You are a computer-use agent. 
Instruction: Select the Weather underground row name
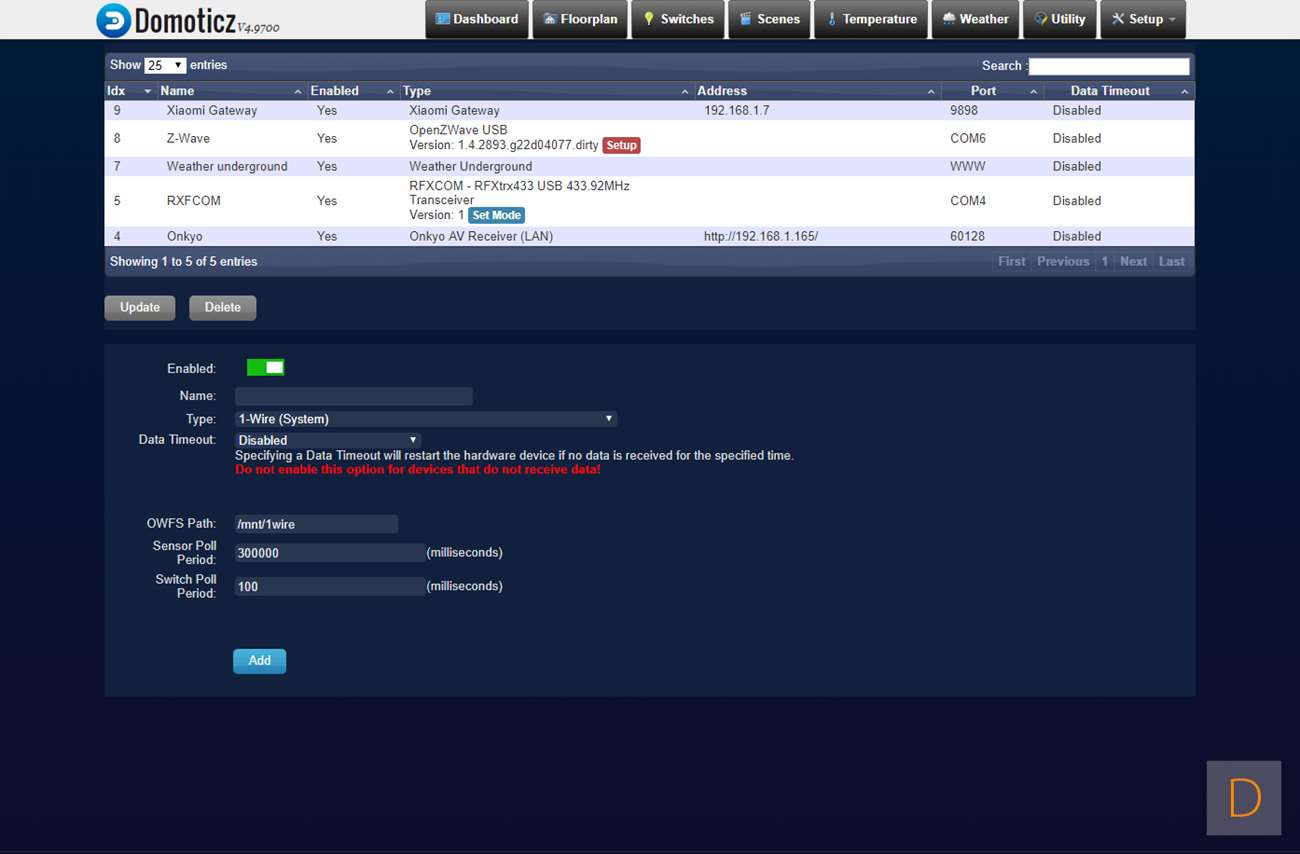(x=227, y=167)
